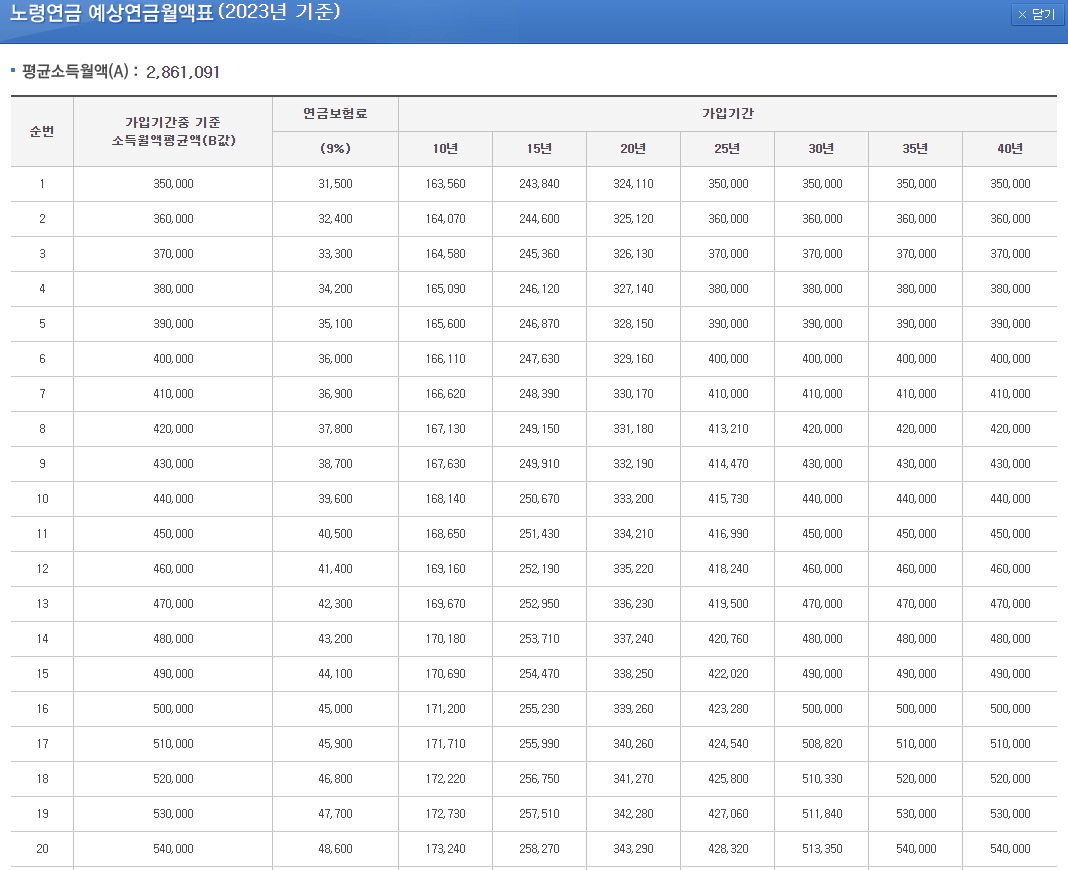The height and width of the screenshot is (870, 1068).
Task: Click the 20년 column header
Action: coord(634,148)
